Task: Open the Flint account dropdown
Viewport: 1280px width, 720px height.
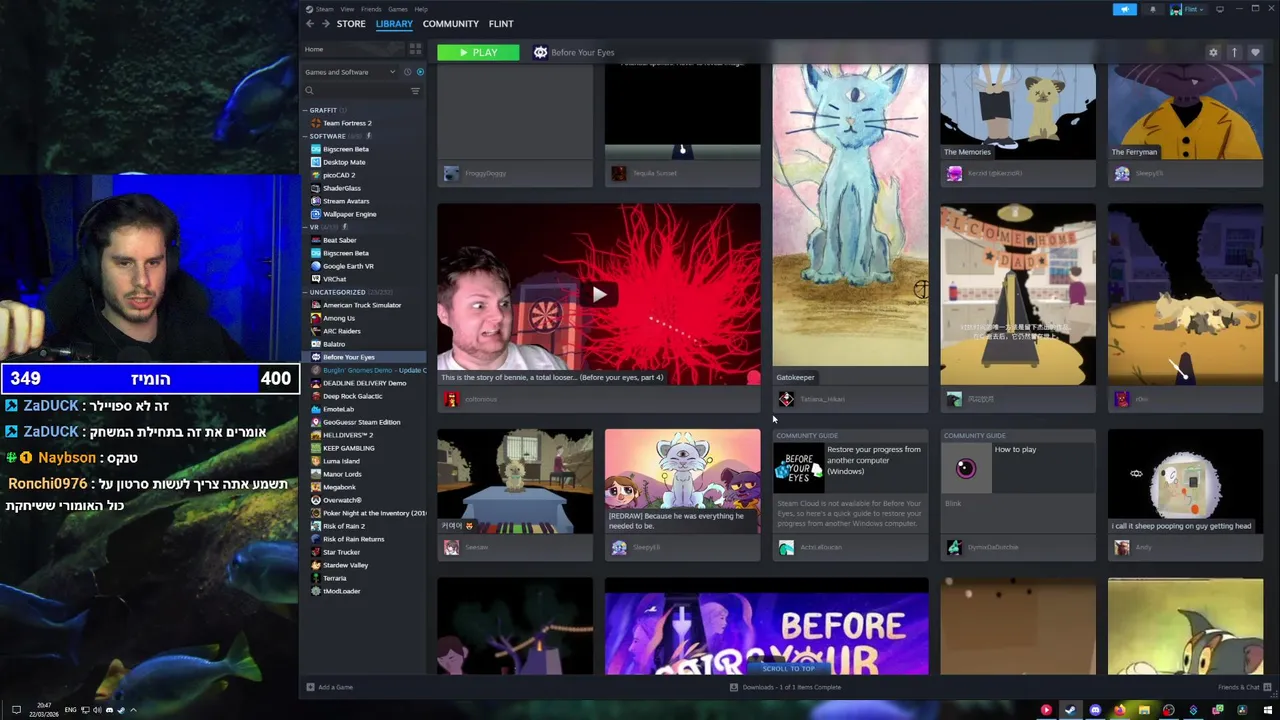Action: pyautogui.click(x=1187, y=9)
